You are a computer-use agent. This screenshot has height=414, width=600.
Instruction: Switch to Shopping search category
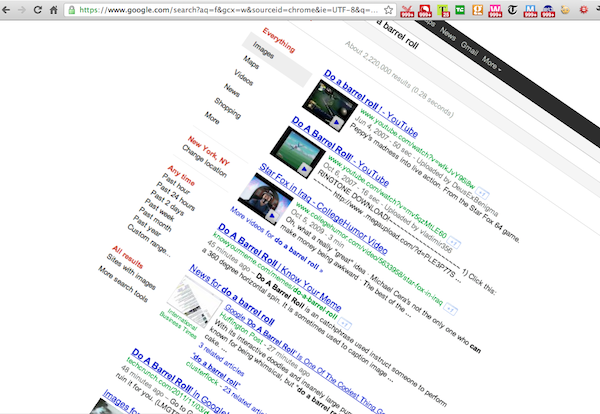(x=228, y=108)
